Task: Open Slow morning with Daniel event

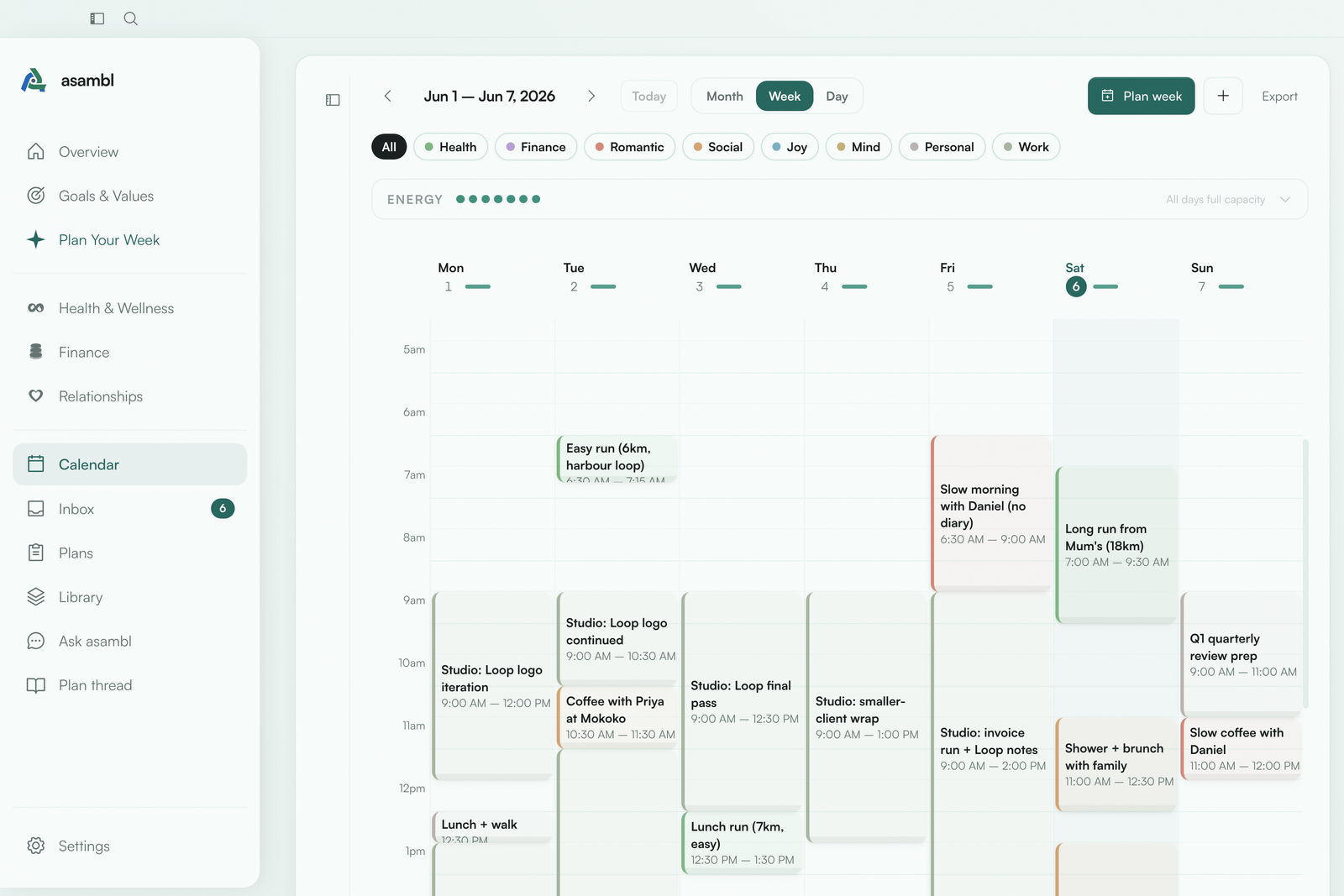Action: click(x=991, y=513)
